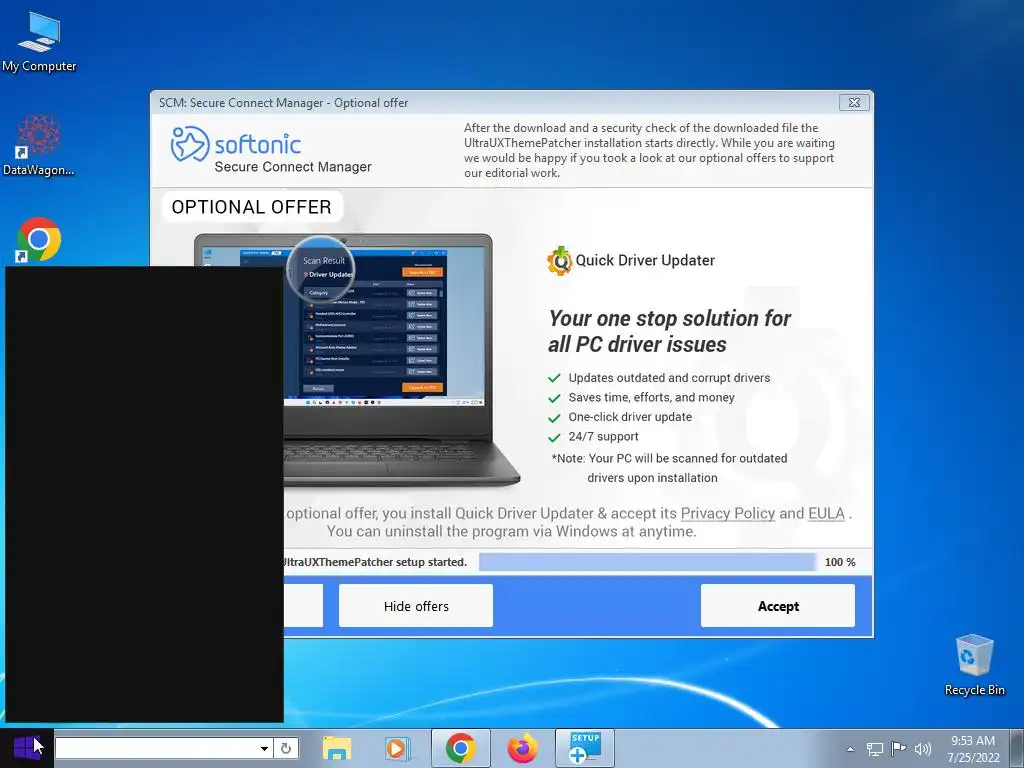Click the OPTIONAL OFFER heading label
Image resolution: width=1024 pixels, height=768 pixels.
click(x=251, y=207)
